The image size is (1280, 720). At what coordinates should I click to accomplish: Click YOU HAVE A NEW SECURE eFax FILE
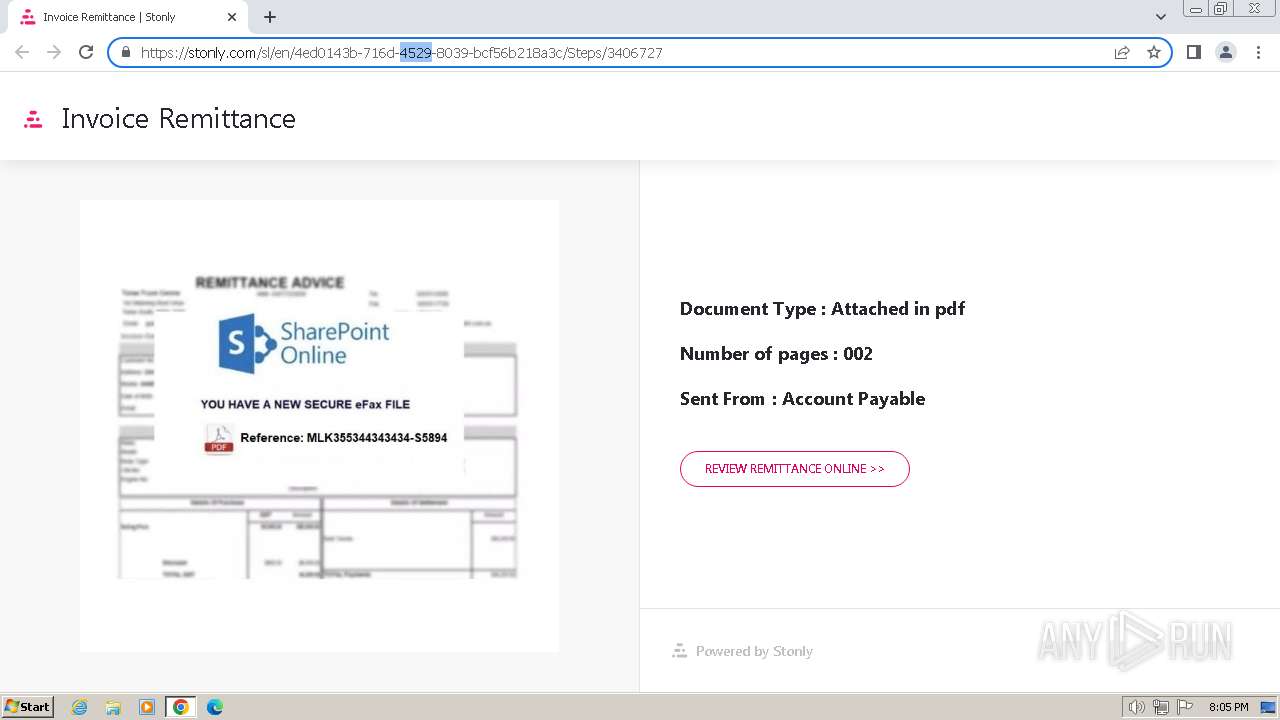[305, 405]
